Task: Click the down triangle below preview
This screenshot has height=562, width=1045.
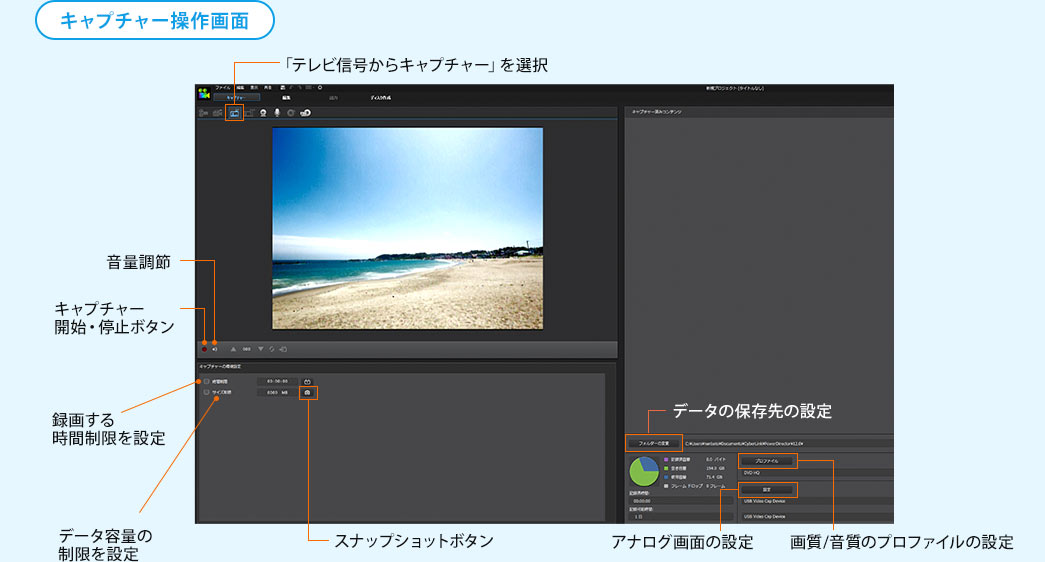Action: click(x=260, y=349)
